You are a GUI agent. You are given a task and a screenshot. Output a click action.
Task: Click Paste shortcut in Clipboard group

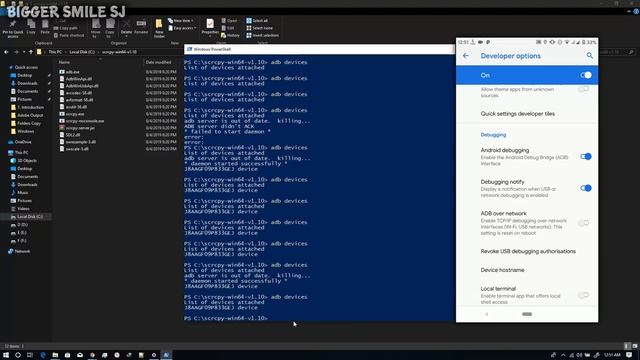click(69, 36)
